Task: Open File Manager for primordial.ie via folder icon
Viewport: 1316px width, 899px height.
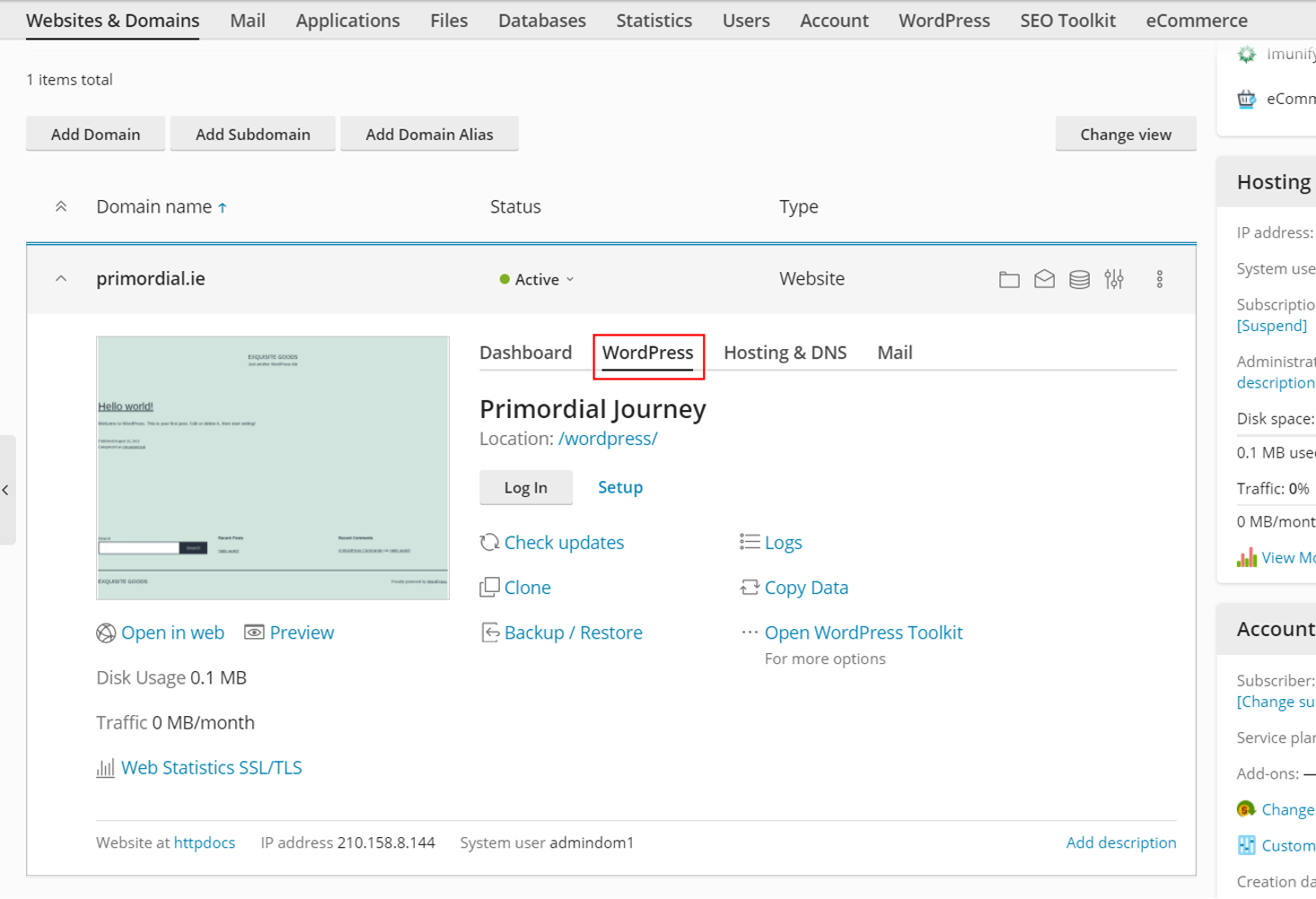Action: 1008,279
